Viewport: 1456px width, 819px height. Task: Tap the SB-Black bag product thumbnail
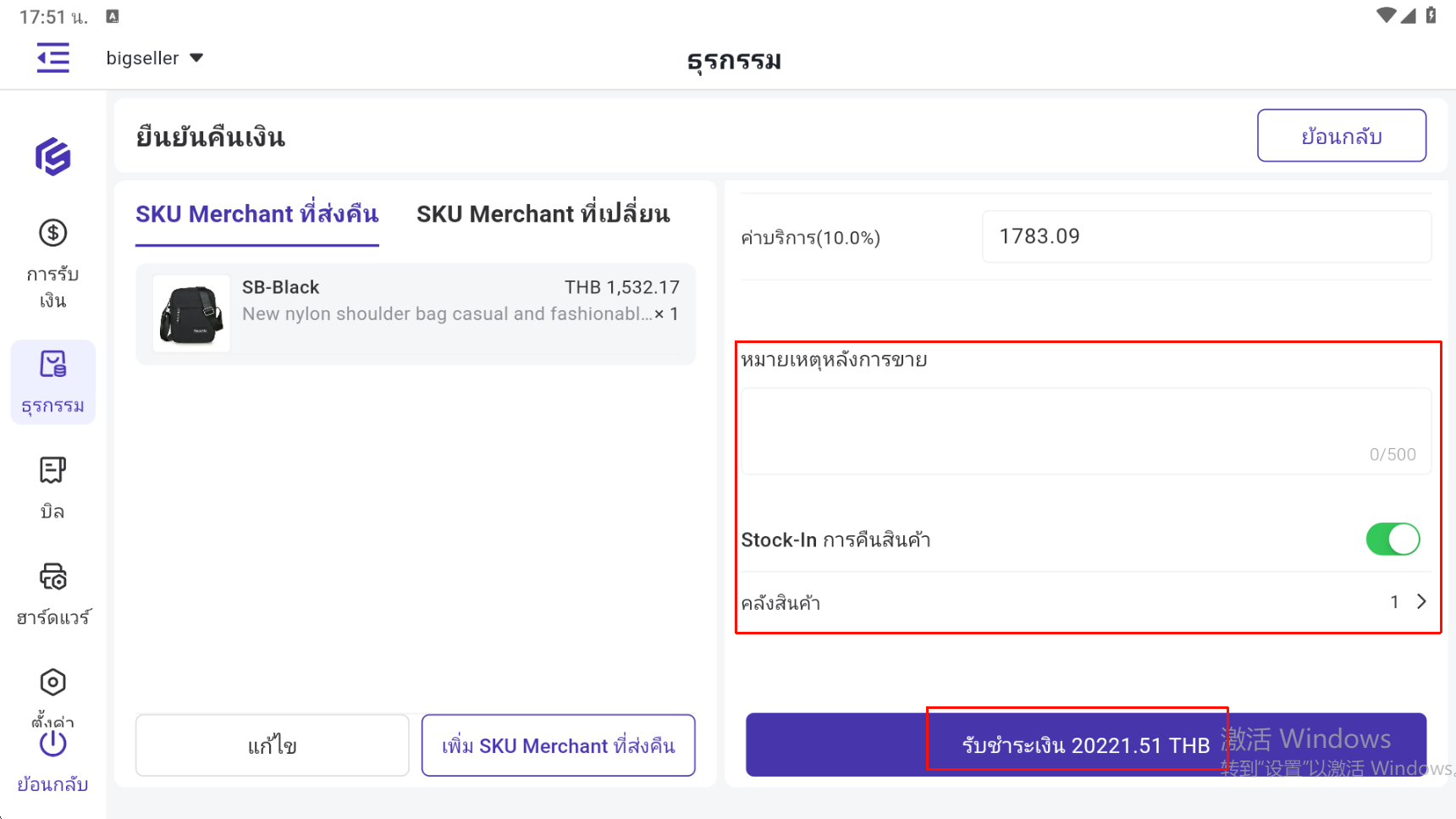tap(191, 313)
